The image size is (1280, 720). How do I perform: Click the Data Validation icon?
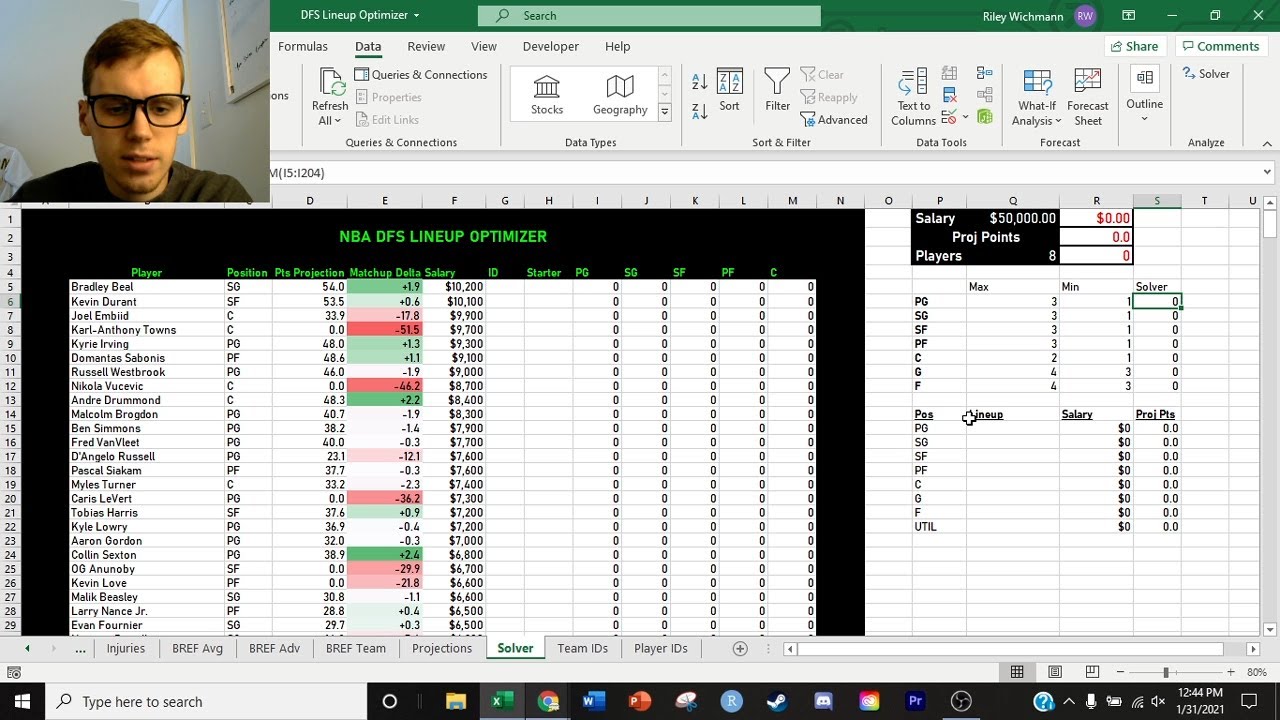[x=949, y=118]
